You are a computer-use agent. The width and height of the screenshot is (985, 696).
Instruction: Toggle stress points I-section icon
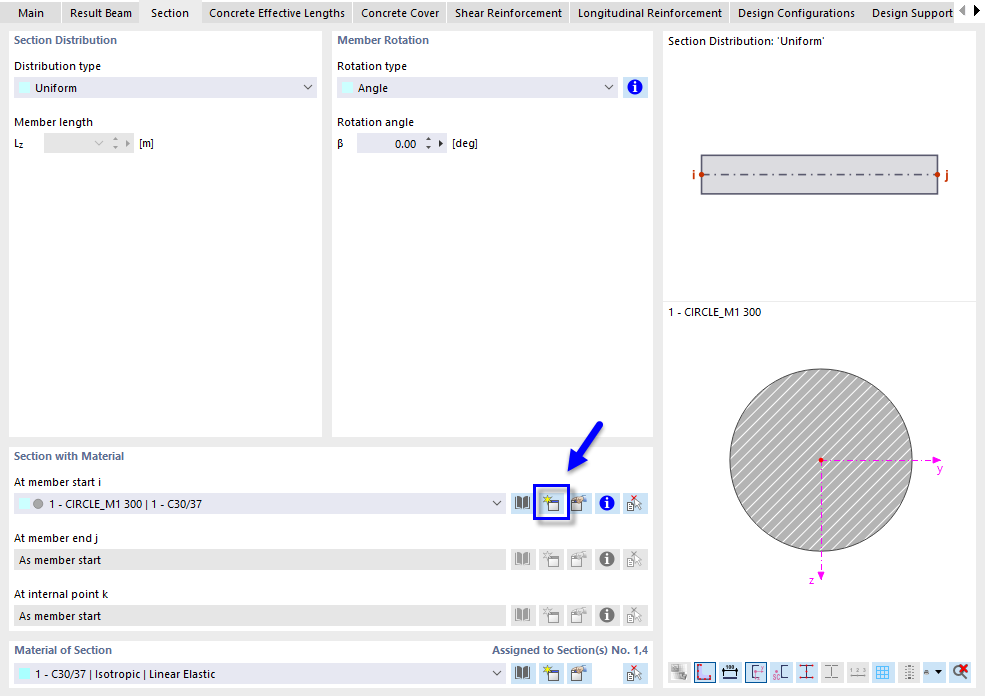point(807,672)
